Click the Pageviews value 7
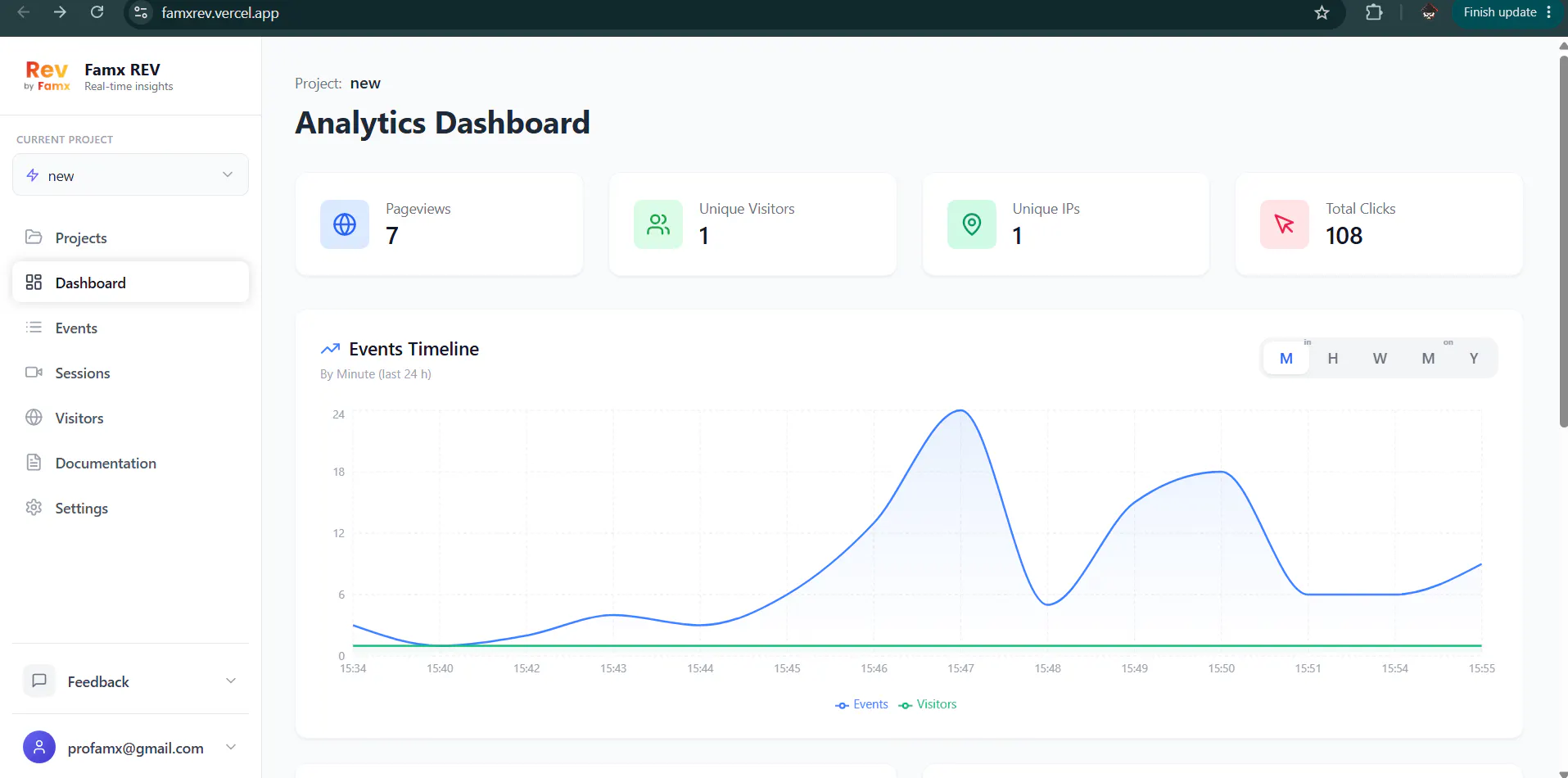This screenshot has height=778, width=1568. pyautogui.click(x=392, y=236)
